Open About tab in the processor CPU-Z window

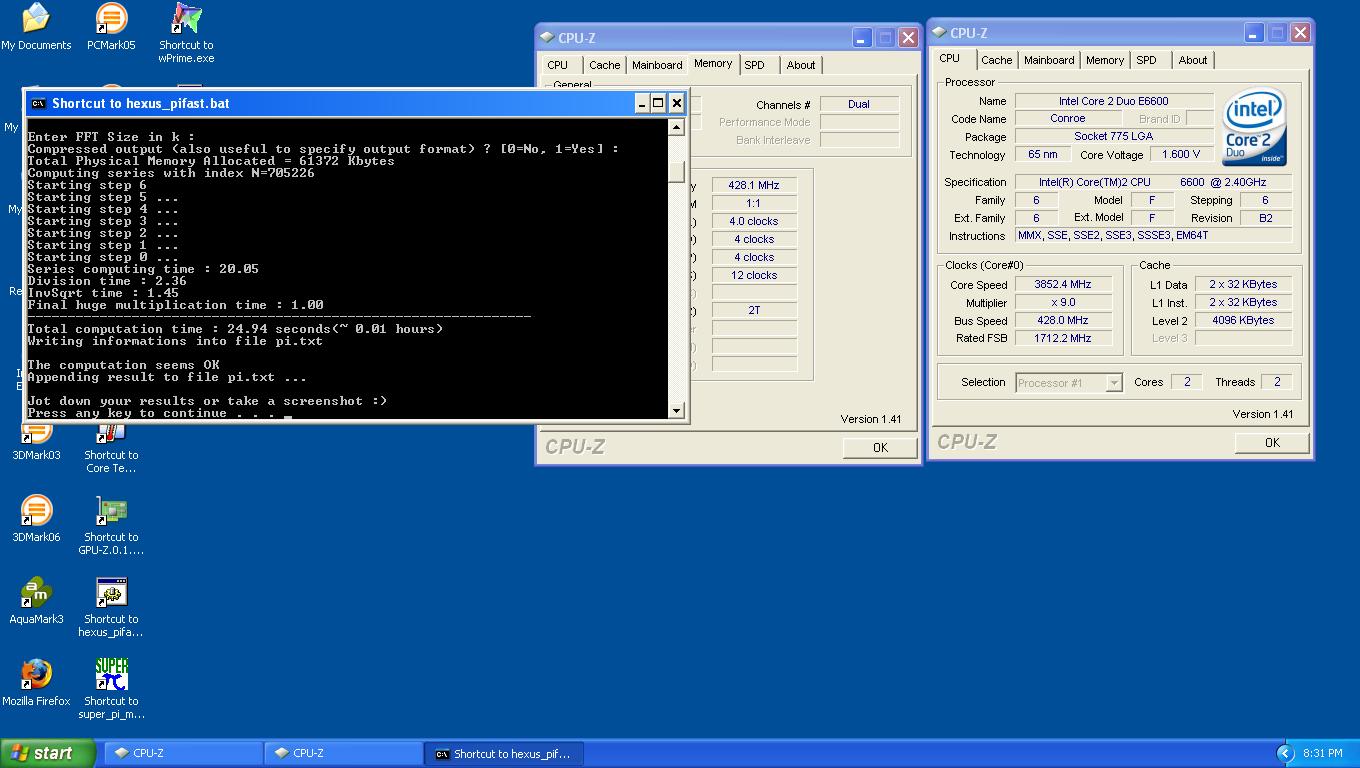pyautogui.click(x=1192, y=60)
